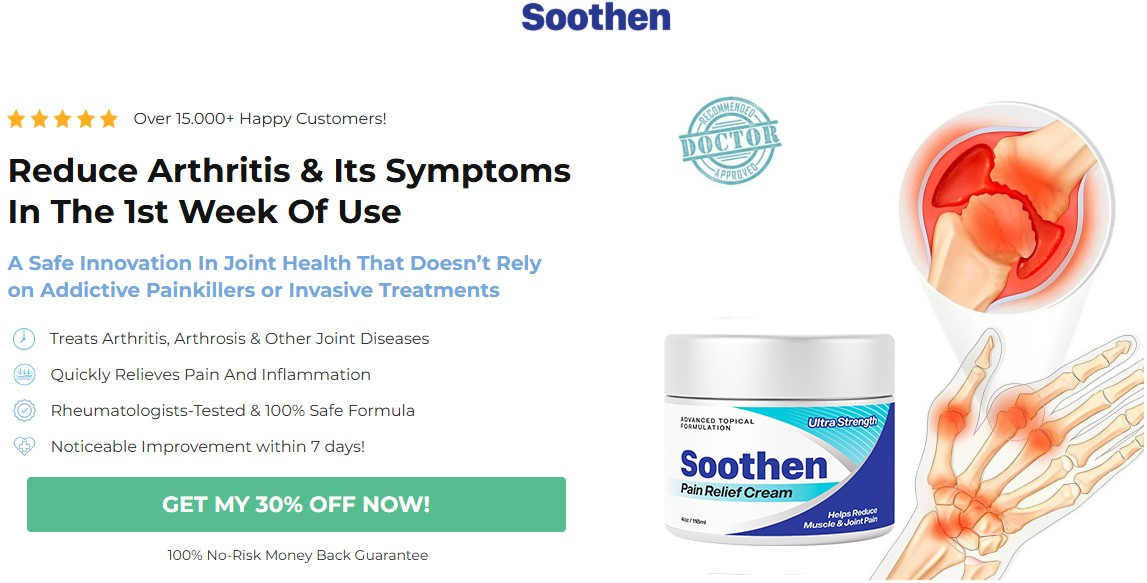Image resolution: width=1147 pixels, height=583 pixels.
Task: Click the heart plus icon beside Noticeable Improvement
Action: tap(24, 446)
